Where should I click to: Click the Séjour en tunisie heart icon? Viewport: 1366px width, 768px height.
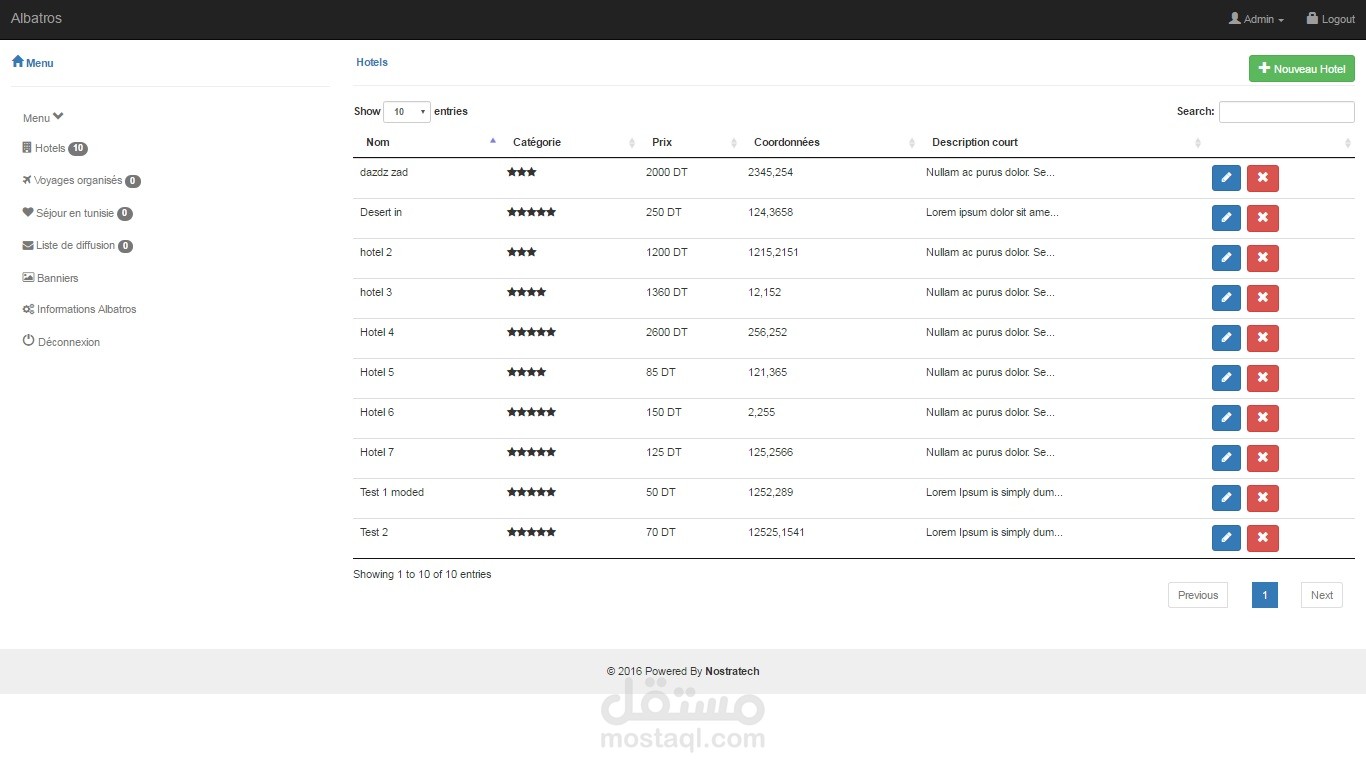(26, 213)
